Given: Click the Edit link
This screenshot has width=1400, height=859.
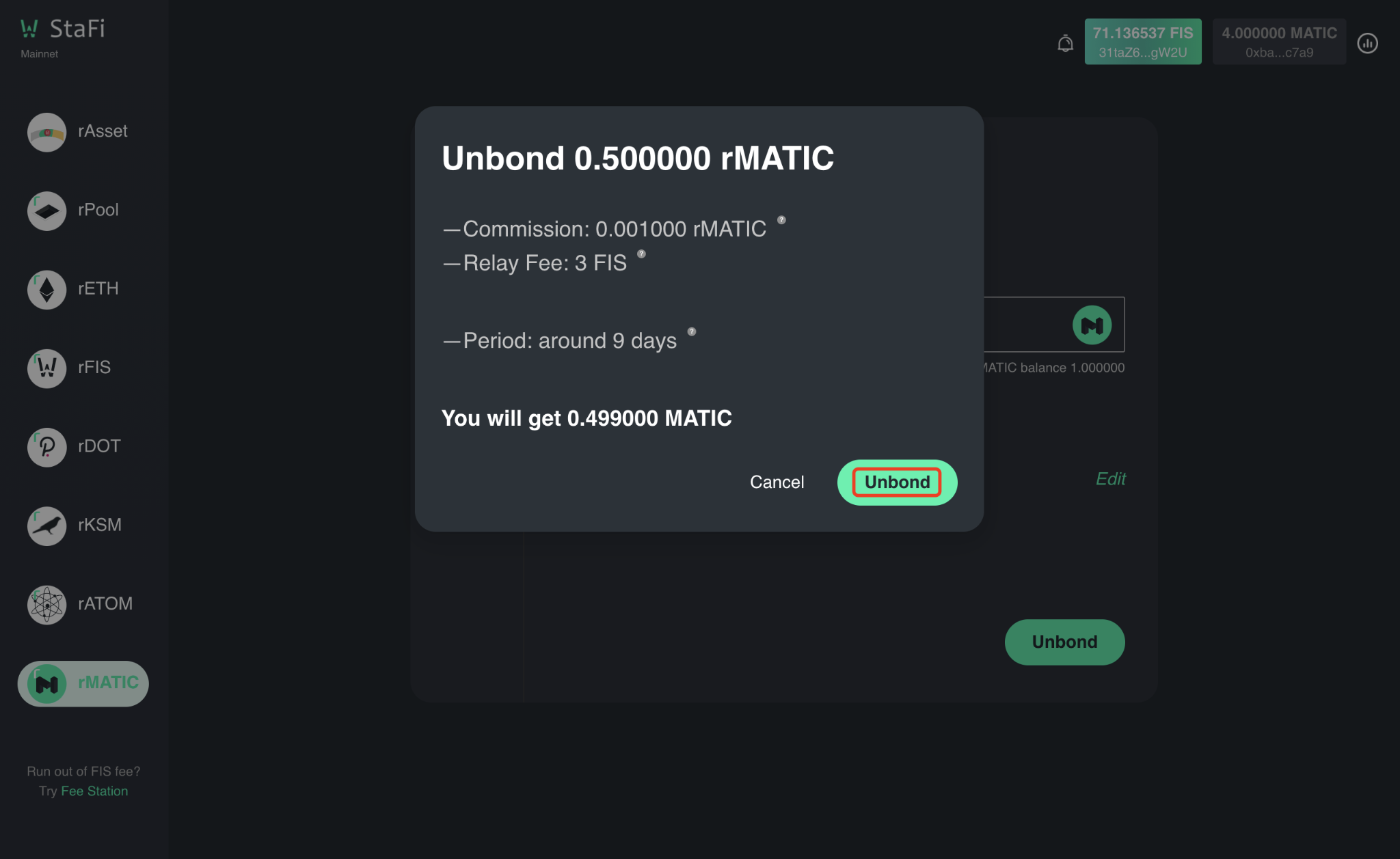Looking at the screenshot, I should (x=1110, y=479).
